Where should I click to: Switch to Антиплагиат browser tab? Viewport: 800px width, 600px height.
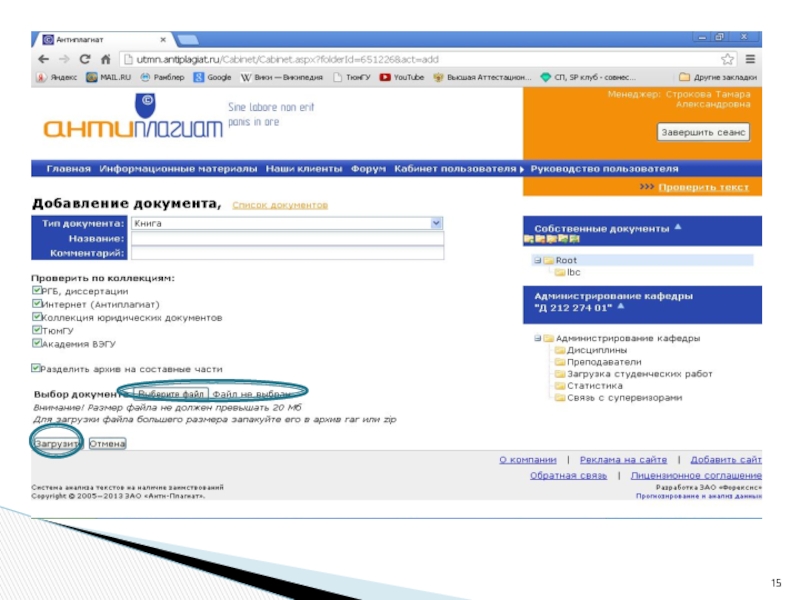[105, 39]
